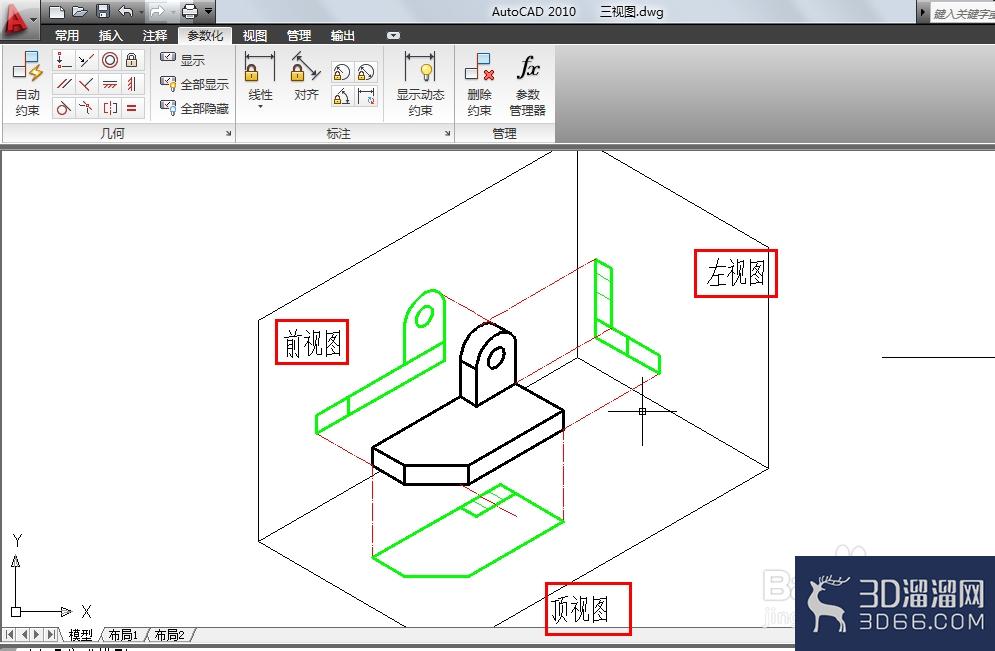This screenshot has width=995, height=651.
Task: Select the Collinear constraint icon
Action: [x=86, y=60]
